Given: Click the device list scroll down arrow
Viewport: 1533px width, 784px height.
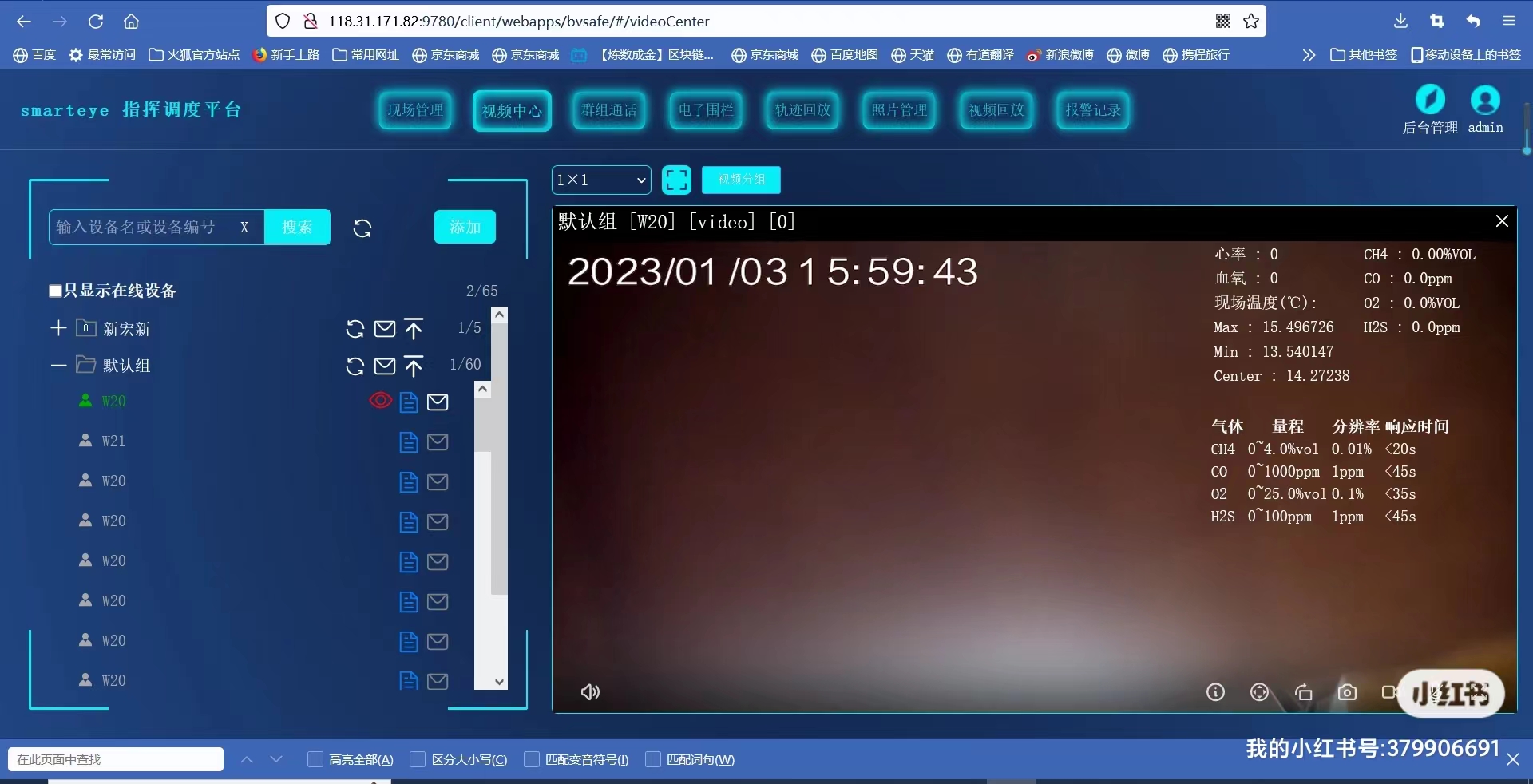Looking at the screenshot, I should point(499,682).
